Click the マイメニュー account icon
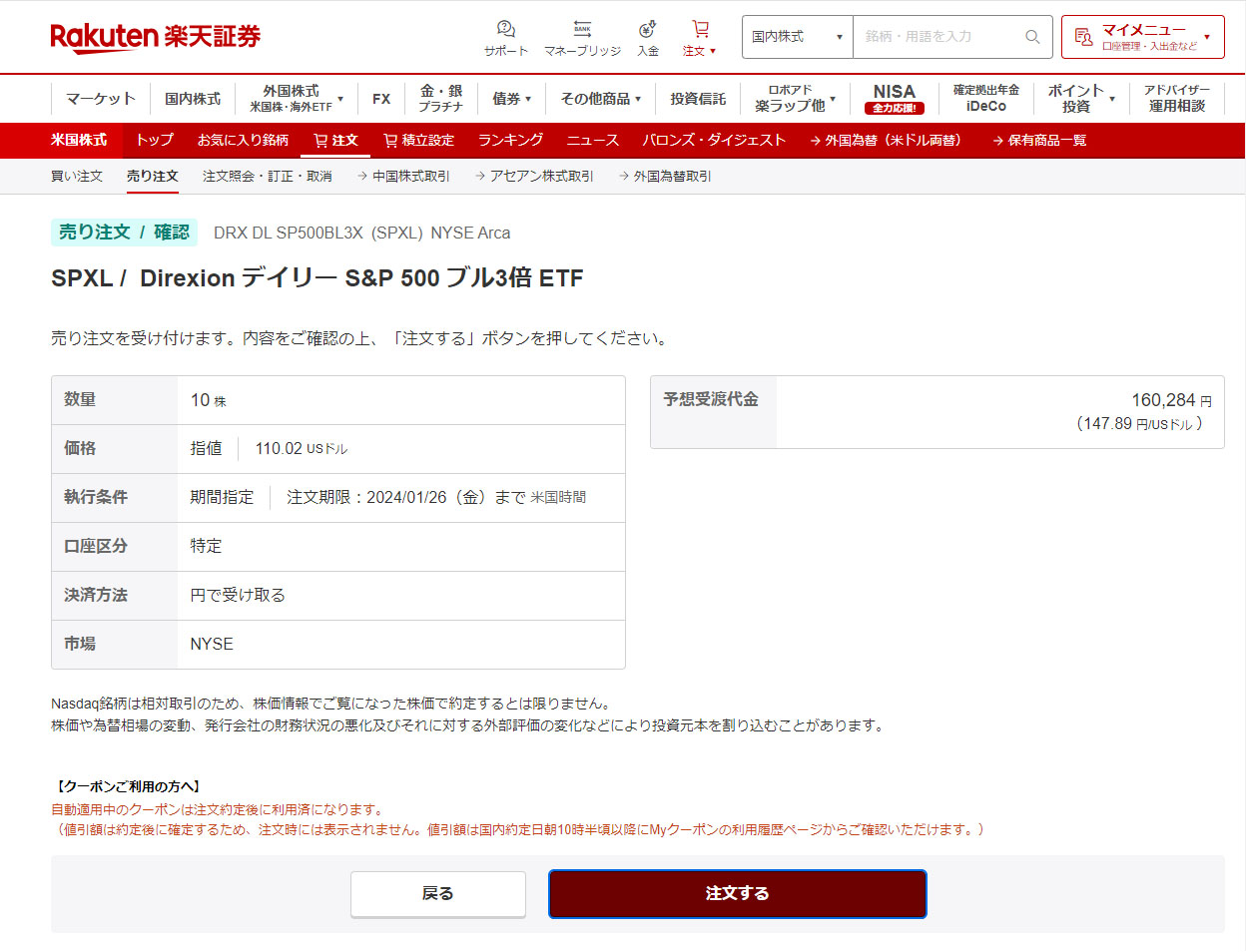The image size is (1246, 952). pyautogui.click(x=1083, y=37)
